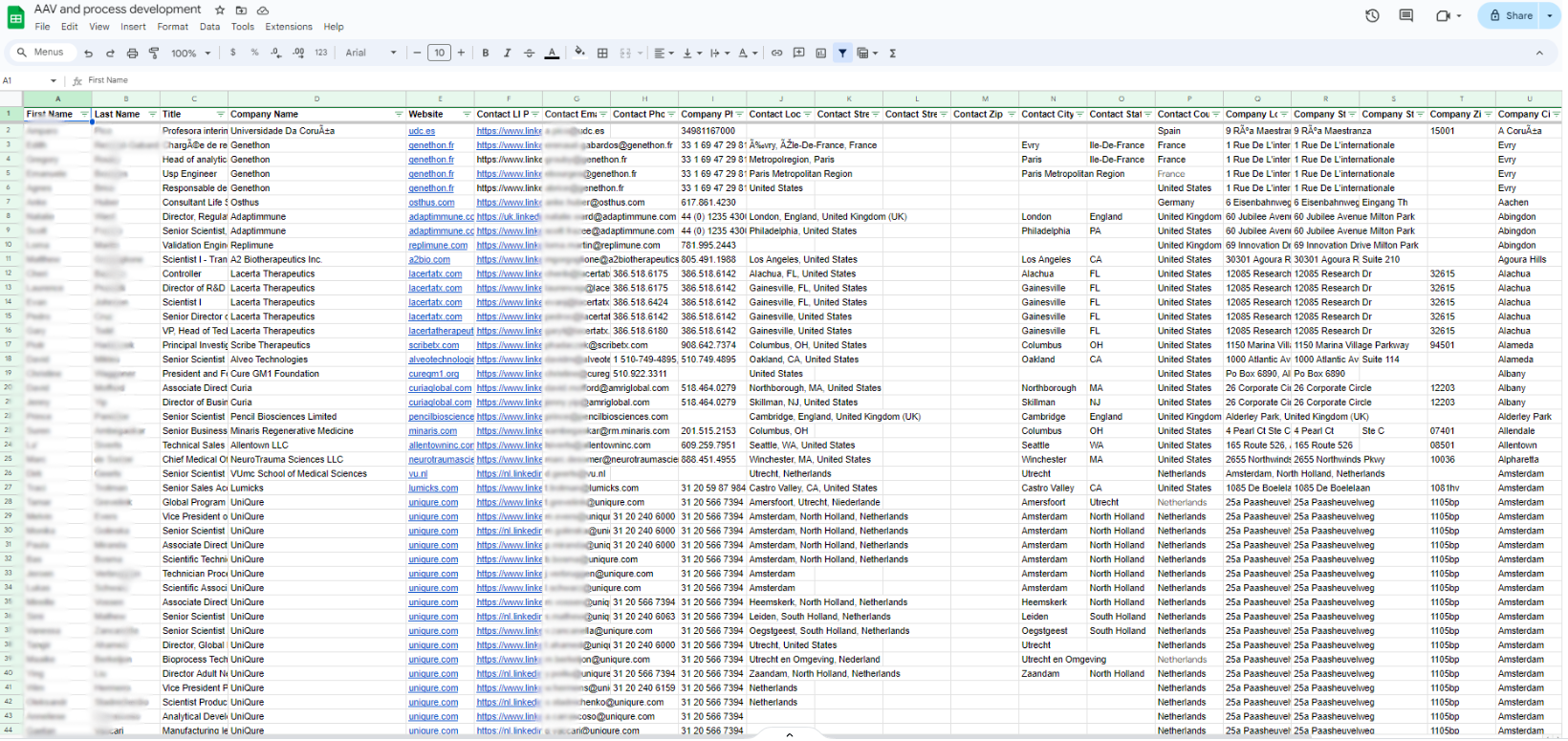
Task: Click the font size input box
Action: tap(439, 54)
